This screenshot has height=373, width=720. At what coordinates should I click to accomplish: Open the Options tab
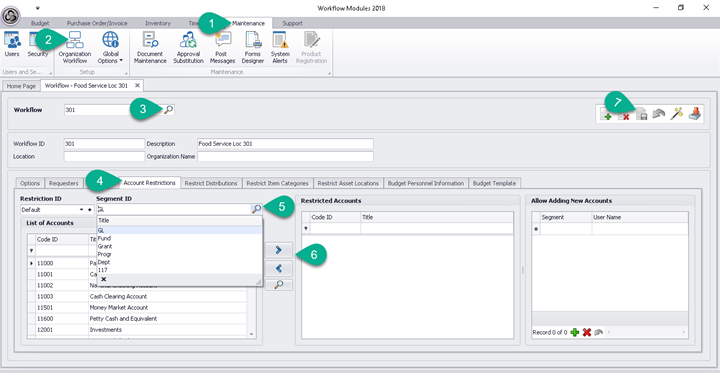[x=30, y=183]
